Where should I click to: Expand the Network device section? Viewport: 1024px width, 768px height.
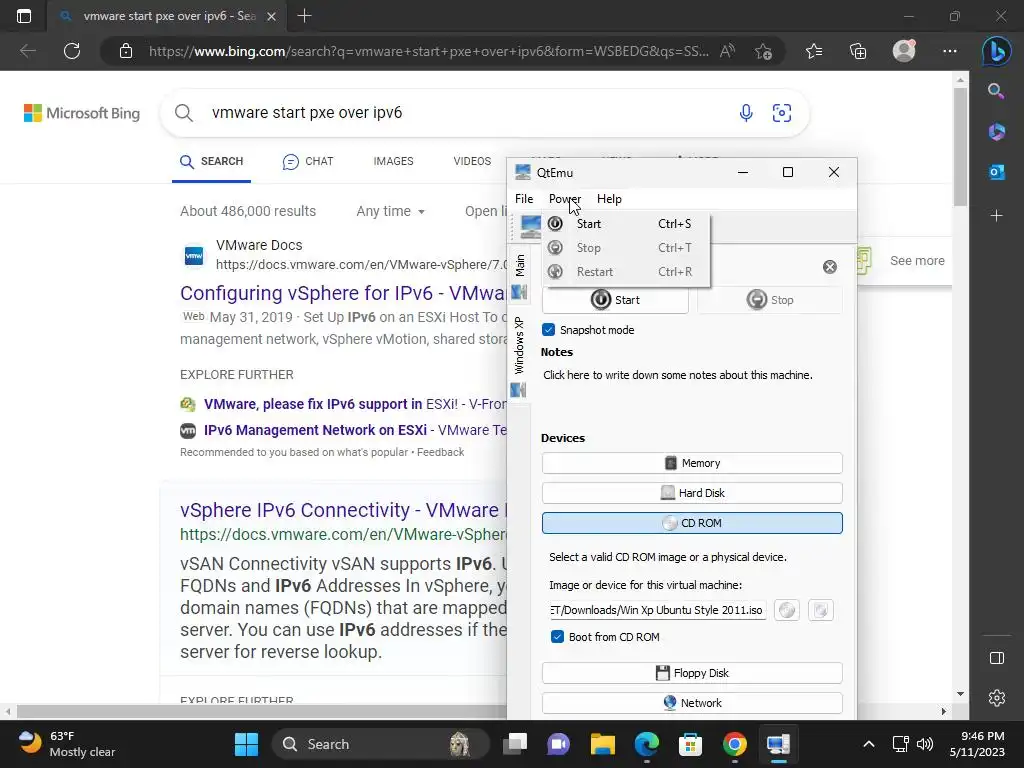click(692, 703)
